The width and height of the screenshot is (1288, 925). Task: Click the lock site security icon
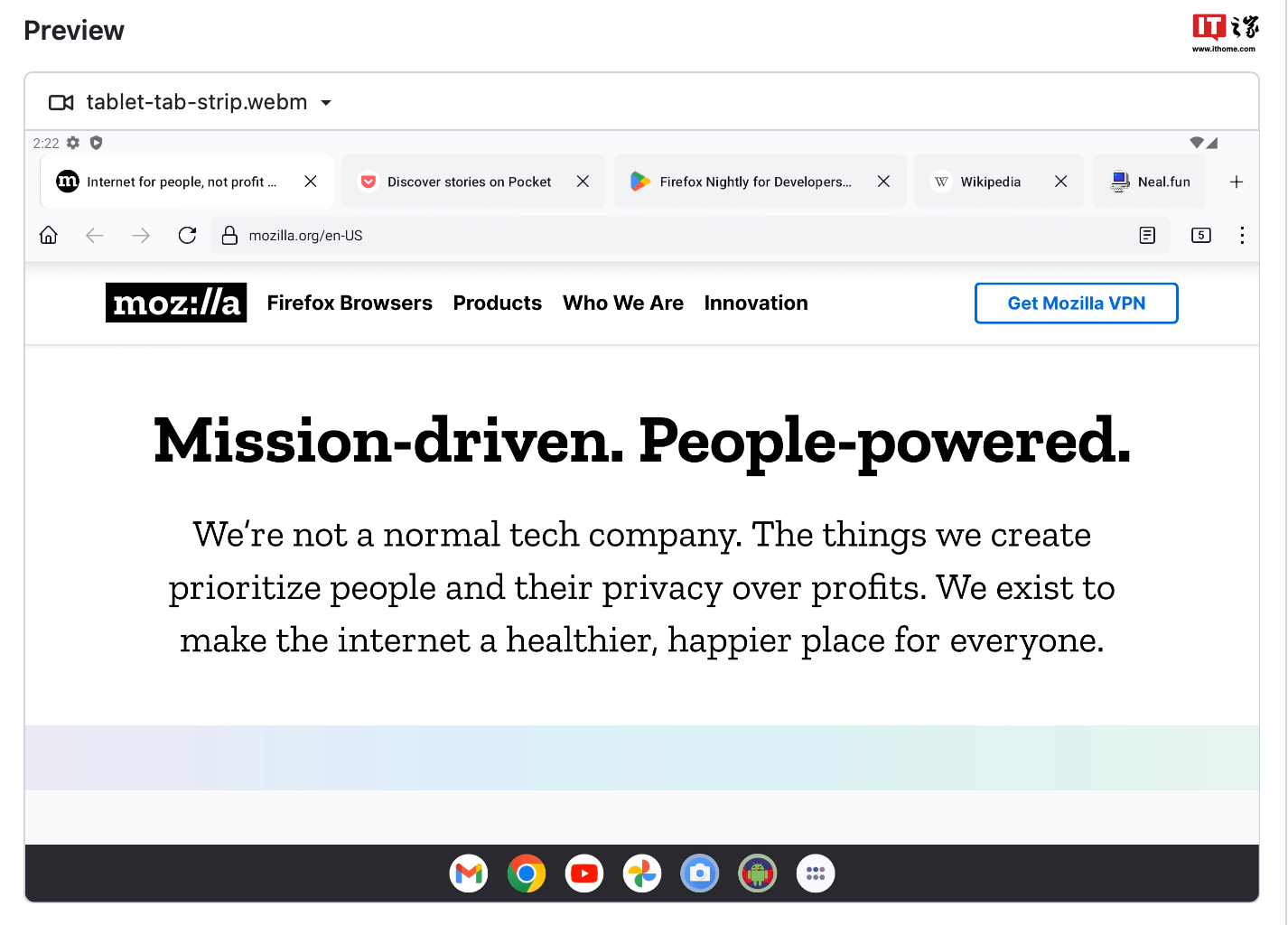[230, 236]
